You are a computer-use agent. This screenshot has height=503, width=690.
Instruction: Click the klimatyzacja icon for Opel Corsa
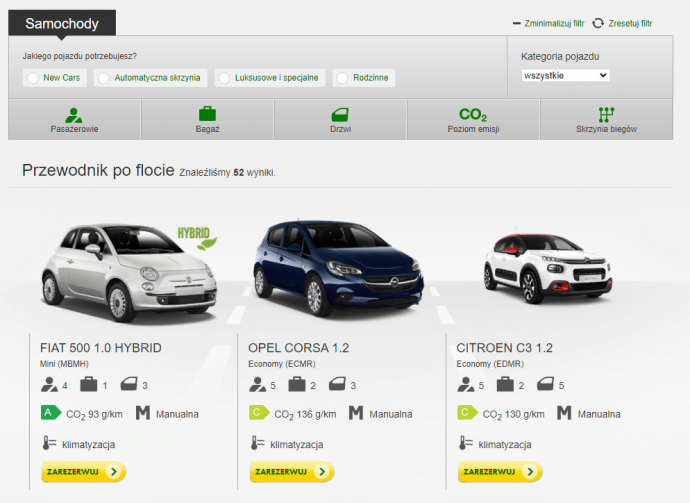tap(257, 443)
